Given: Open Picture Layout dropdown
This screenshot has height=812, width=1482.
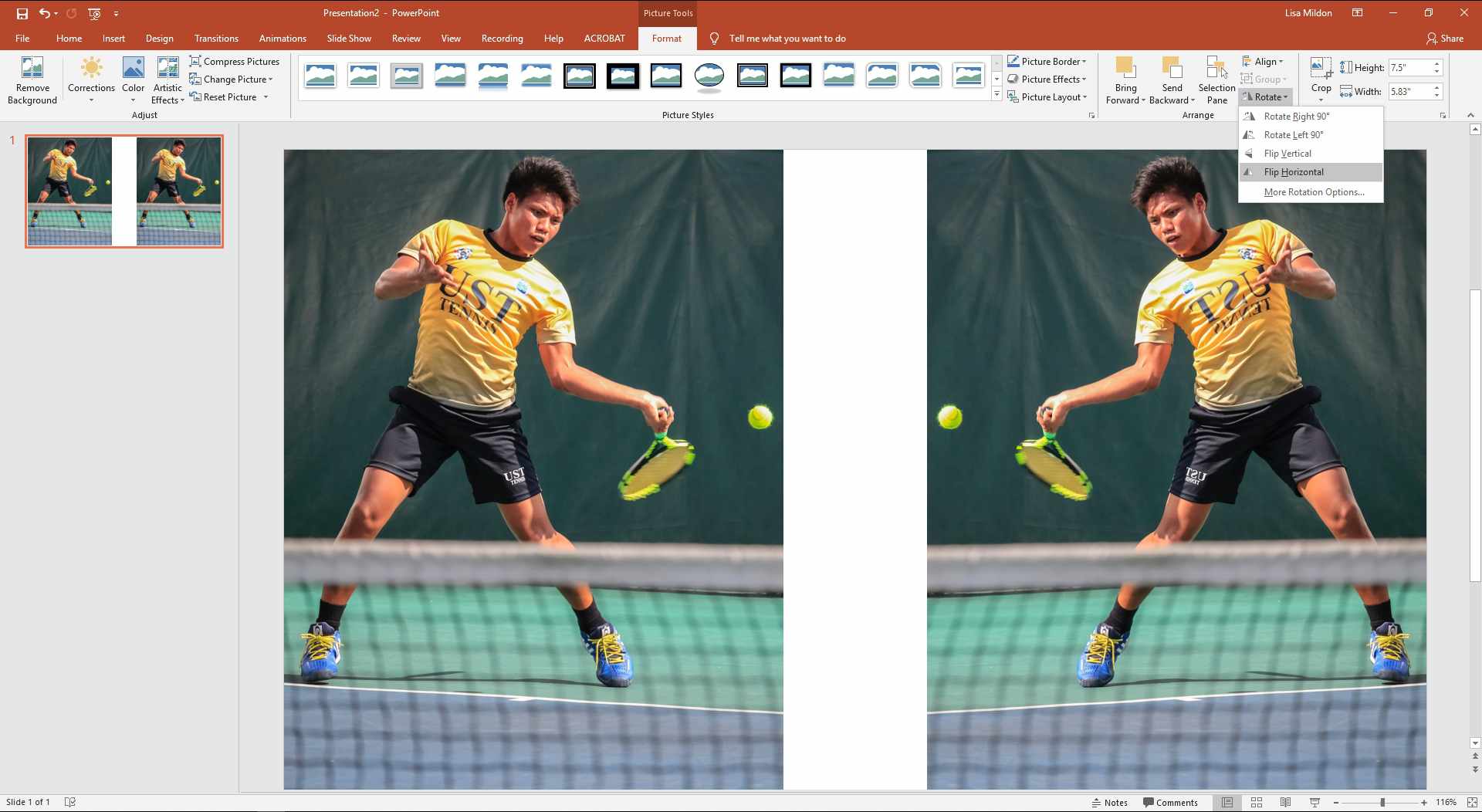Looking at the screenshot, I should click(1047, 96).
